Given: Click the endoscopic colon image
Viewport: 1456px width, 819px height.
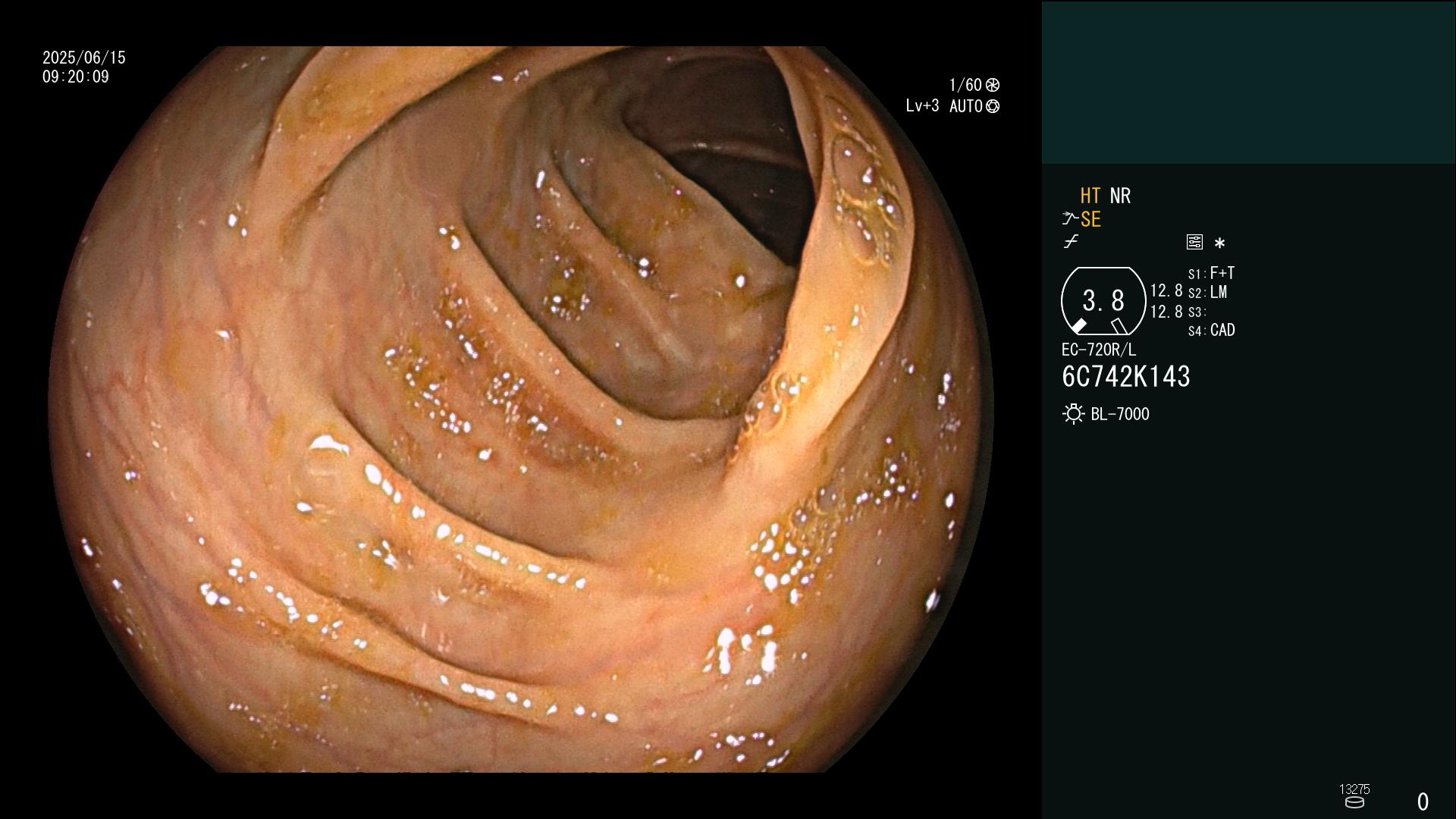Looking at the screenshot, I should (522, 409).
